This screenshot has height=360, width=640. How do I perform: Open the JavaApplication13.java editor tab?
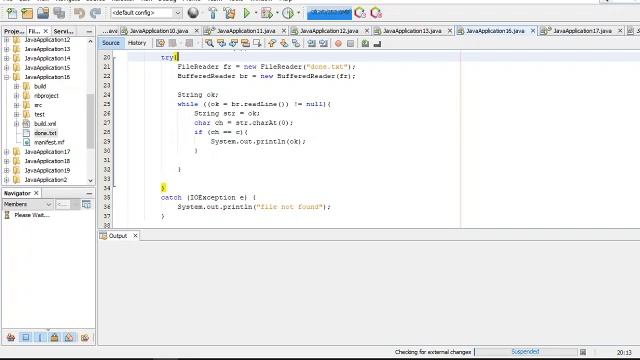tap(412, 31)
